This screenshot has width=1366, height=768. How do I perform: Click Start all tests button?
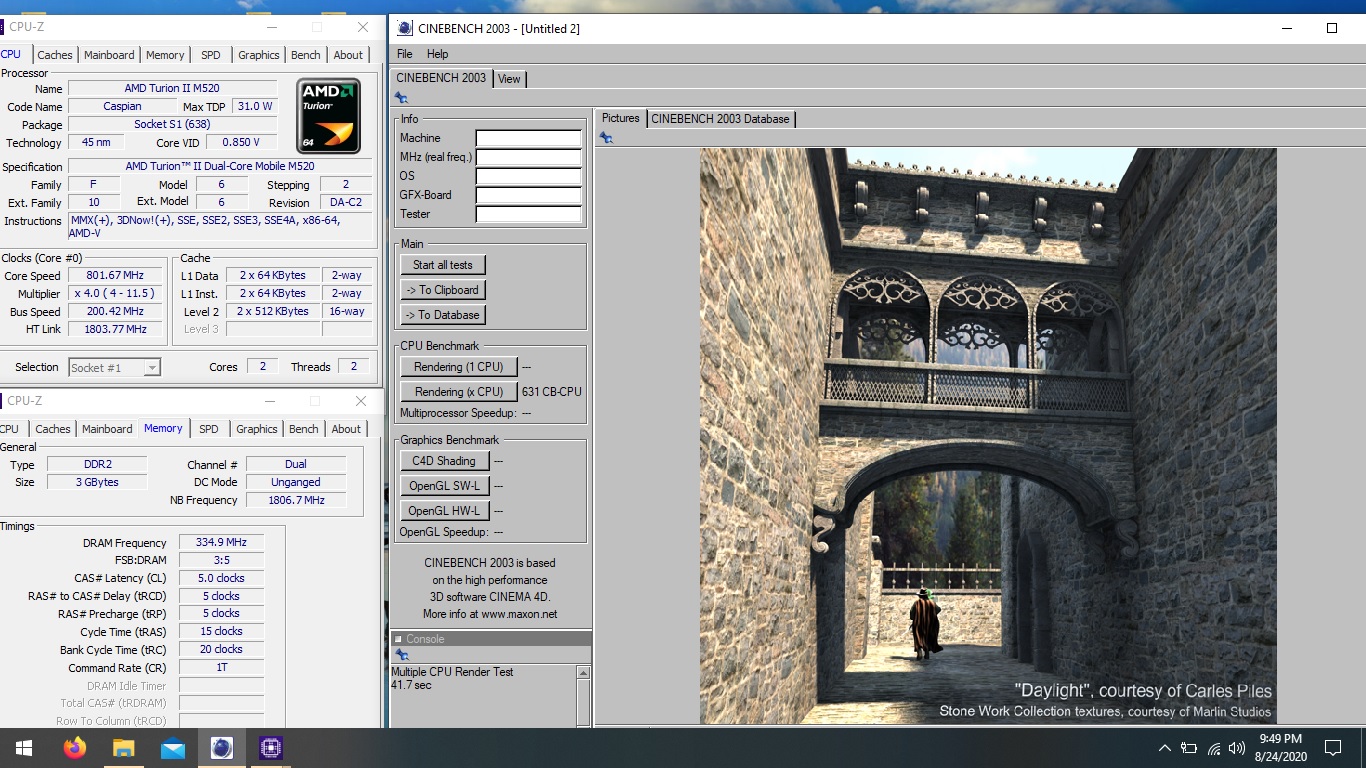click(x=443, y=265)
